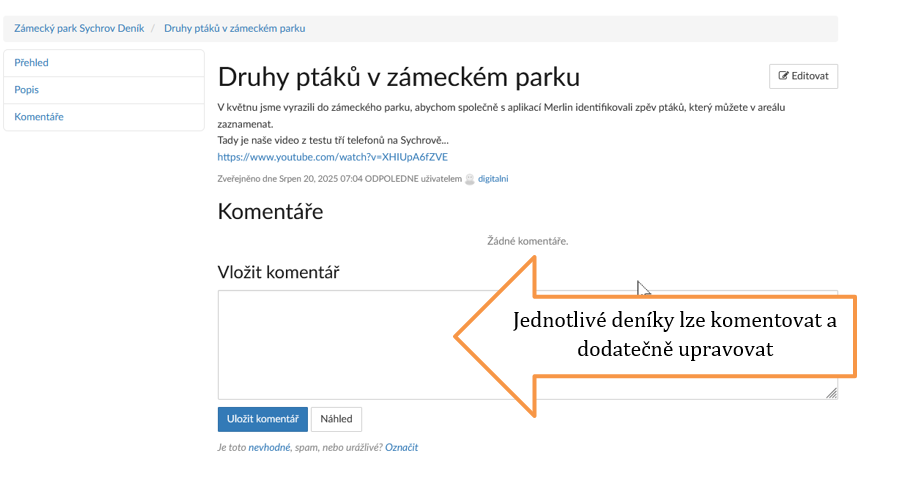Viewport: 902px width, 499px height.
Task: Click breadcrumb Druhy ptáků v zámeckém parku
Action: coord(235,28)
